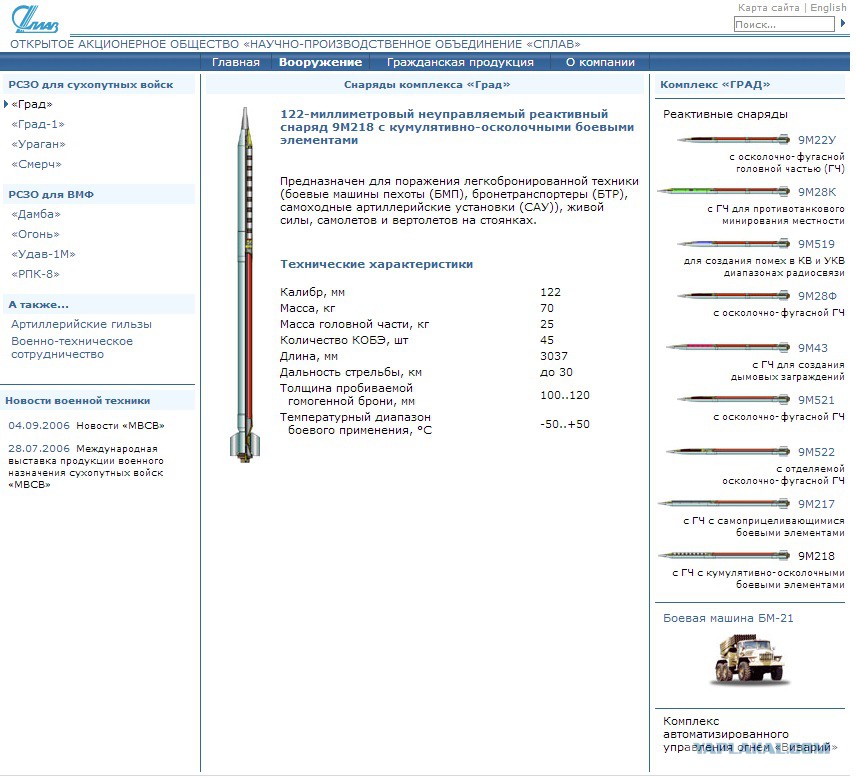Click the 9М28К rocket thumbnail image

[723, 191]
